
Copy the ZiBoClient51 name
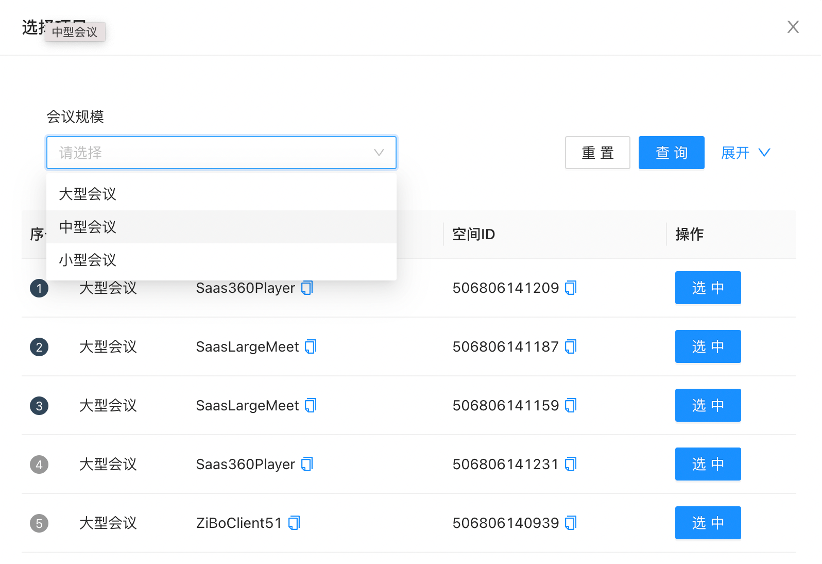(x=295, y=523)
